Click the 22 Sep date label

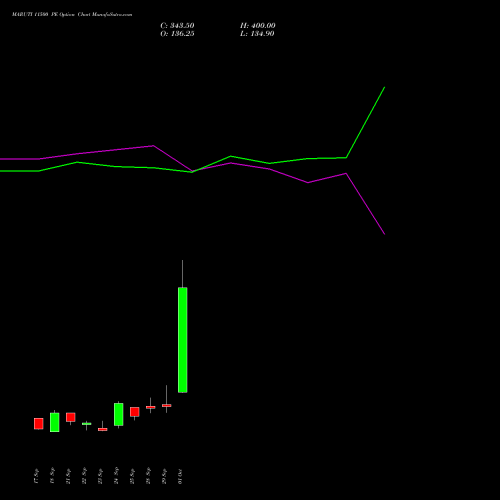pos(84,476)
